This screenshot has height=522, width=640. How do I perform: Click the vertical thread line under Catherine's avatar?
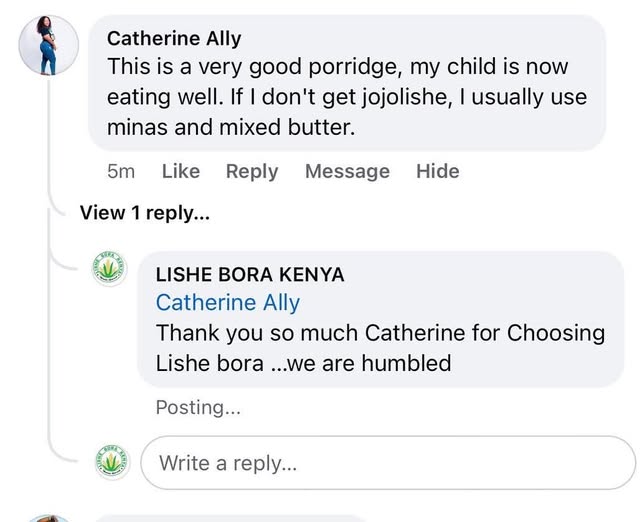tap(48, 330)
